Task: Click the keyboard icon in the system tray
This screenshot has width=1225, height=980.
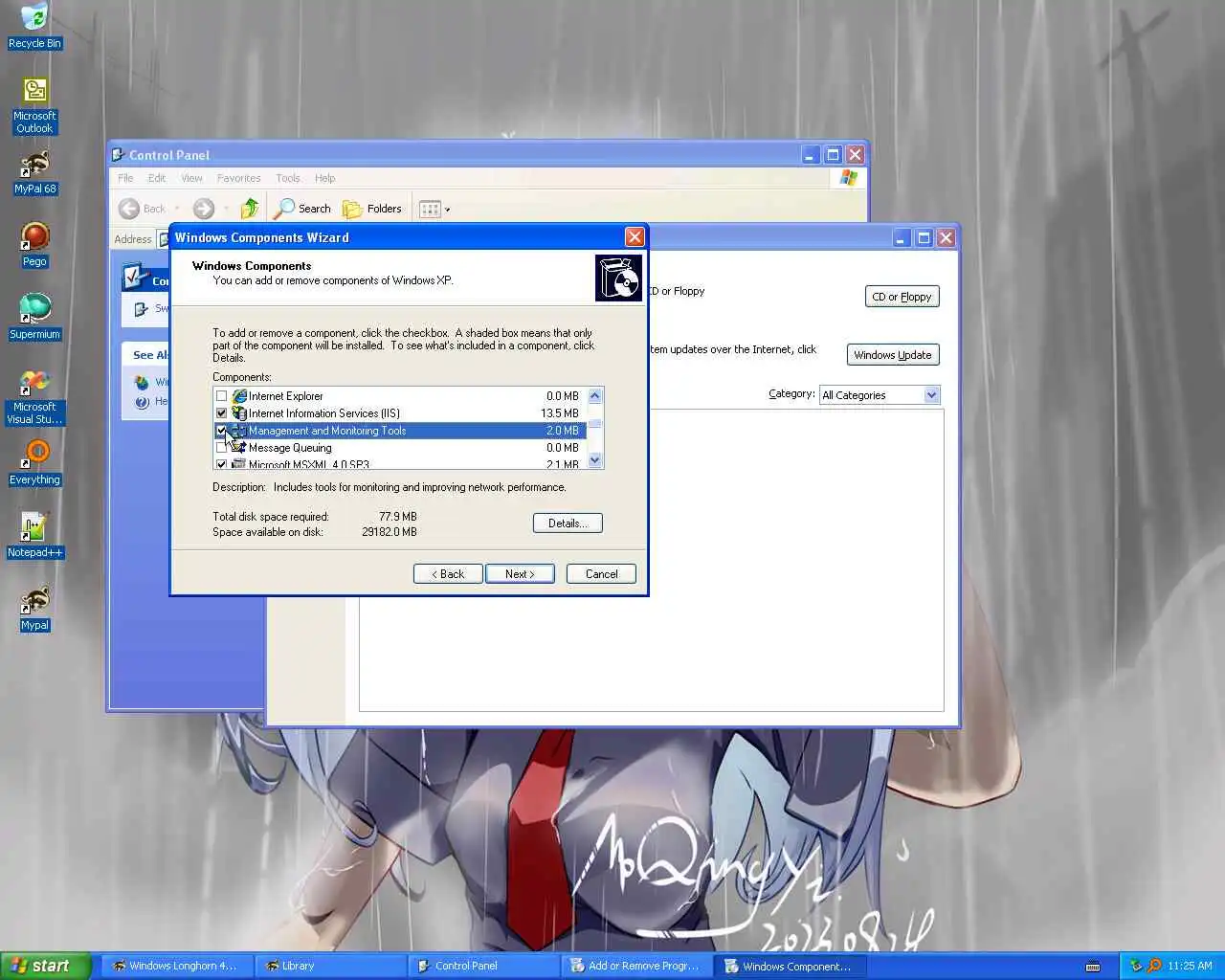Action: (1093, 966)
